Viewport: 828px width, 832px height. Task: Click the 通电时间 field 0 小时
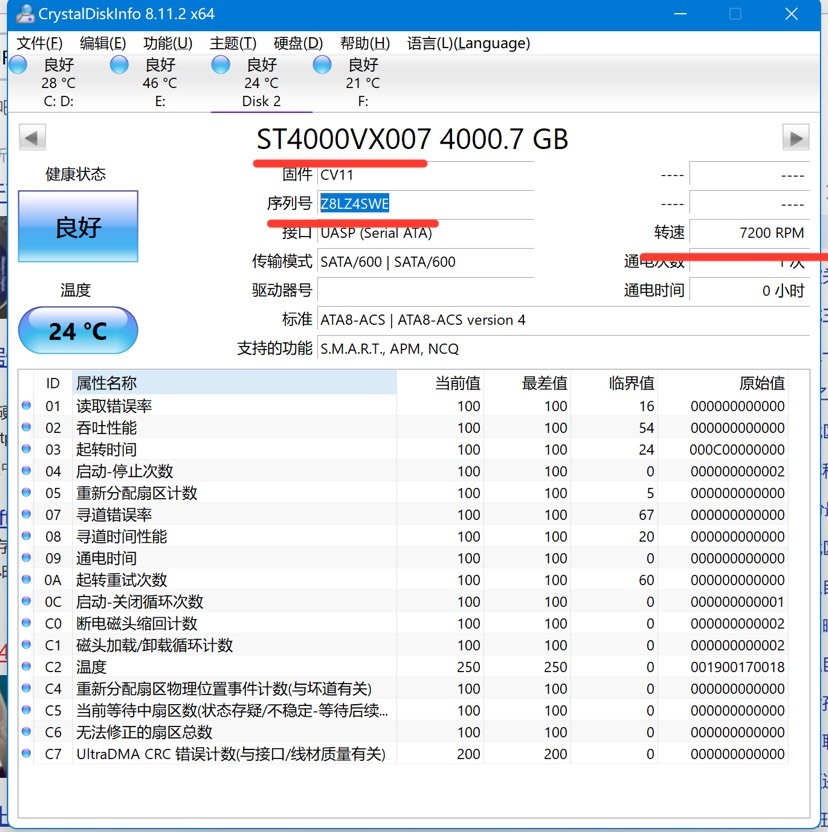tap(749, 290)
